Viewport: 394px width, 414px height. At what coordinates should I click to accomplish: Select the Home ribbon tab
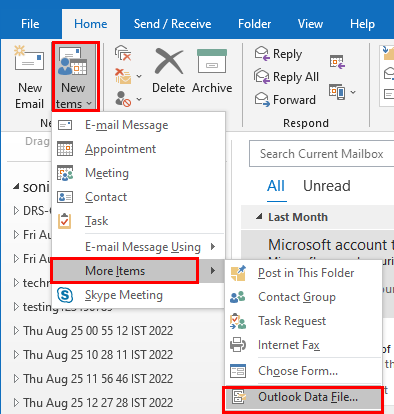click(91, 24)
